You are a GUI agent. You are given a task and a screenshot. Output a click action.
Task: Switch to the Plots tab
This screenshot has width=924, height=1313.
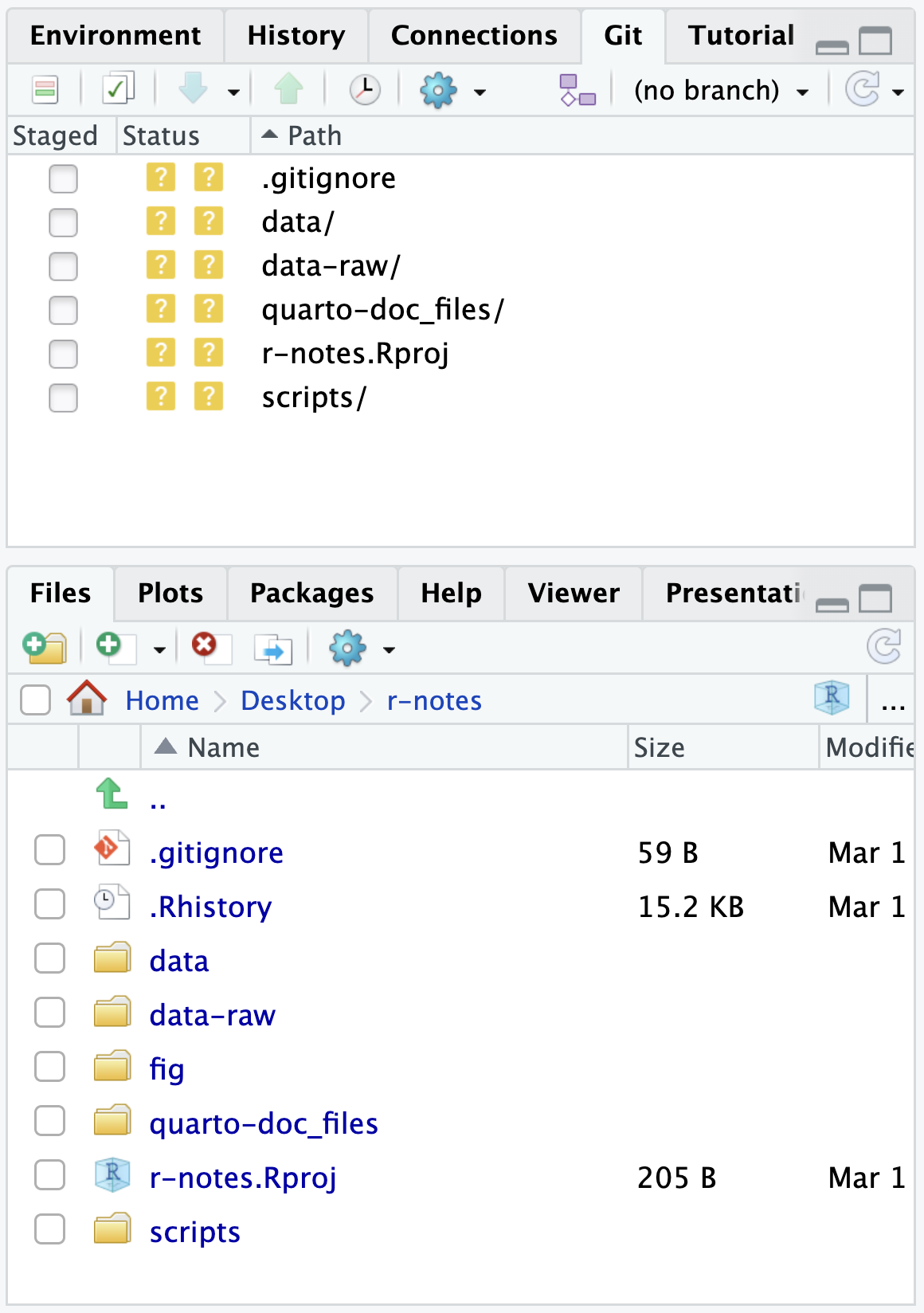tap(170, 593)
